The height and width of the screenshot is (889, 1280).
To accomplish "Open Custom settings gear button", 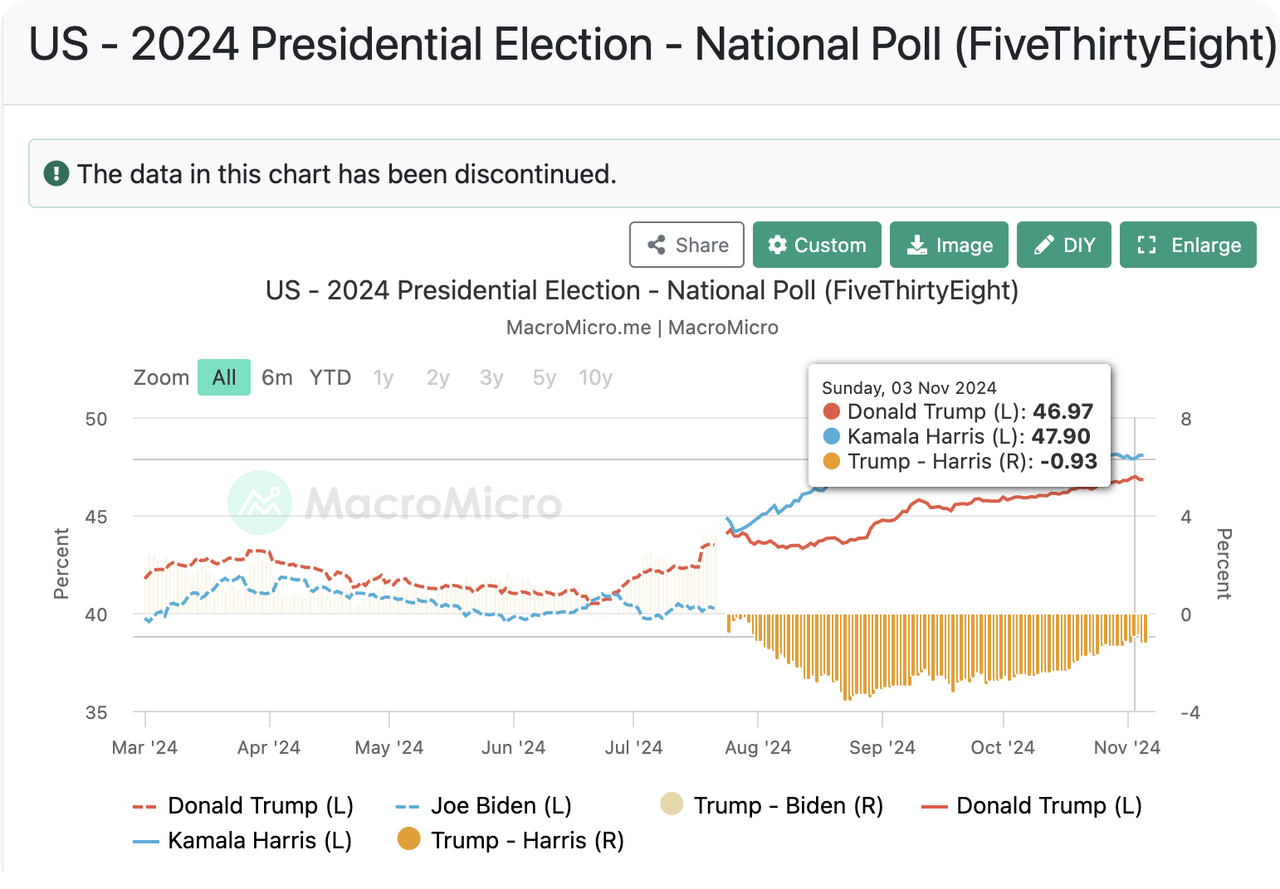I will pos(816,245).
